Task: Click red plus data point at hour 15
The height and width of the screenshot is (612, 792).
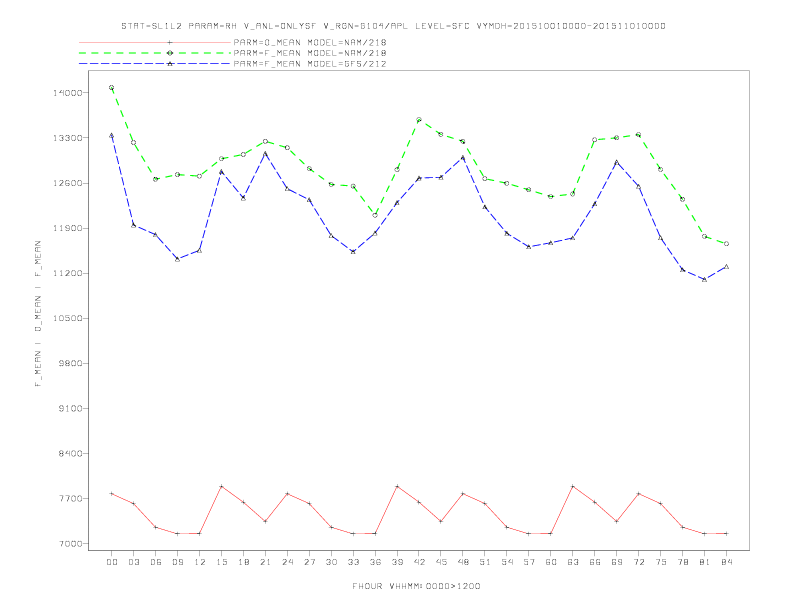Action: [x=222, y=486]
